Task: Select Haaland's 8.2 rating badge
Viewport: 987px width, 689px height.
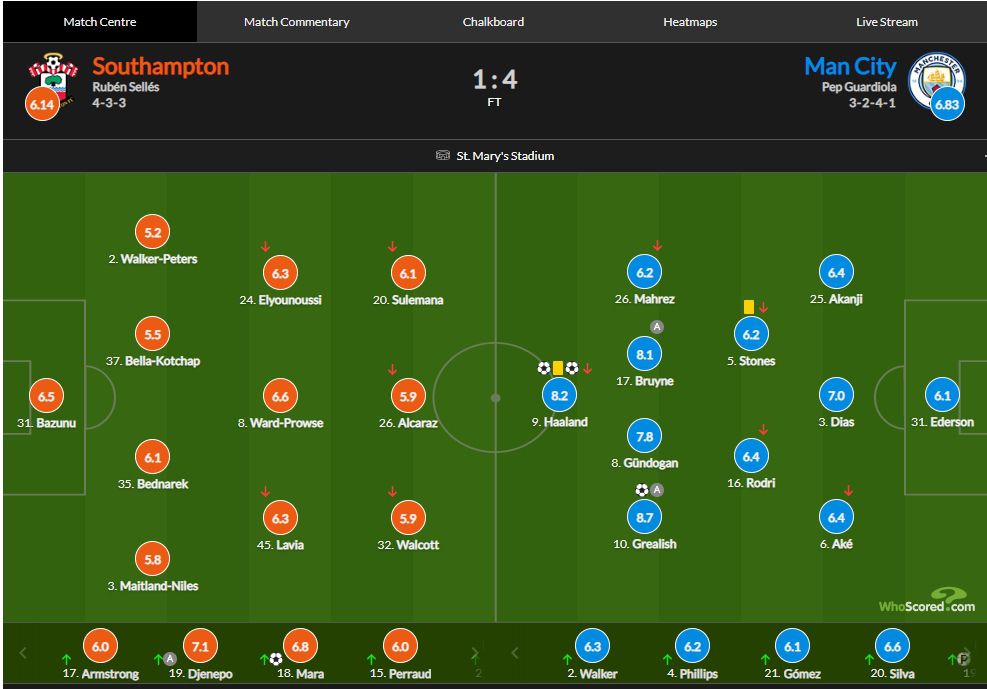Action: click(x=560, y=396)
